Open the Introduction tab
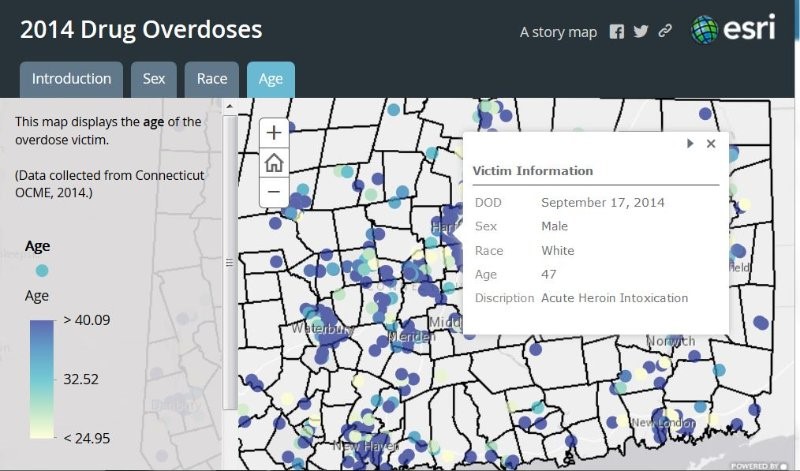 tap(71, 79)
